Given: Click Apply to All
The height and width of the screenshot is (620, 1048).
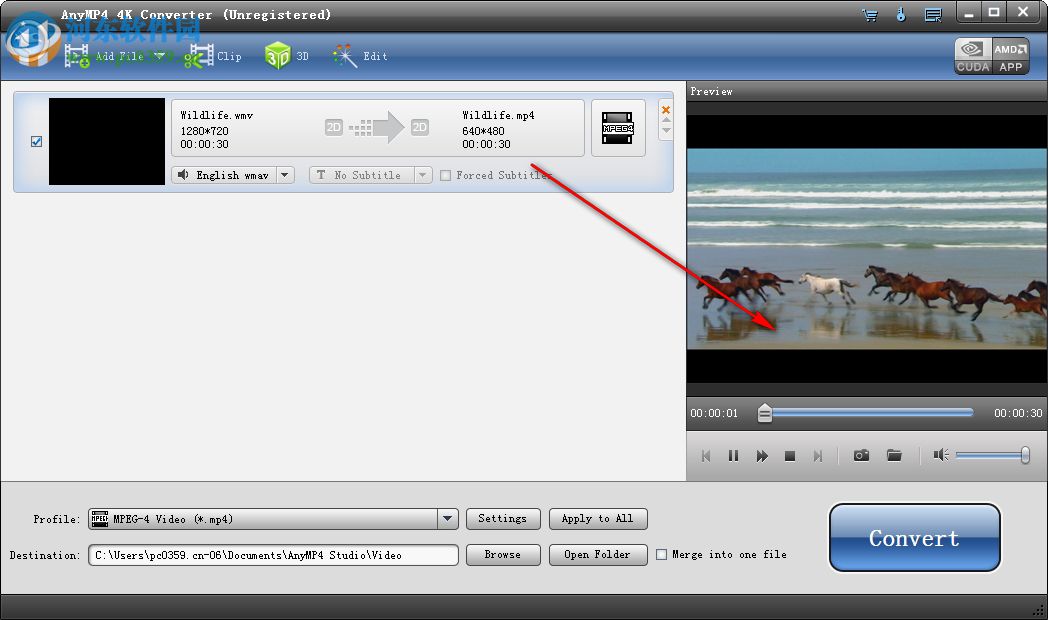Looking at the screenshot, I should (597, 518).
